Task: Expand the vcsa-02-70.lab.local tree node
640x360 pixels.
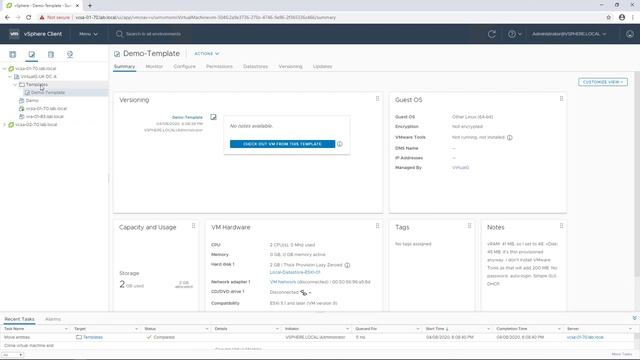Action: 4,124
